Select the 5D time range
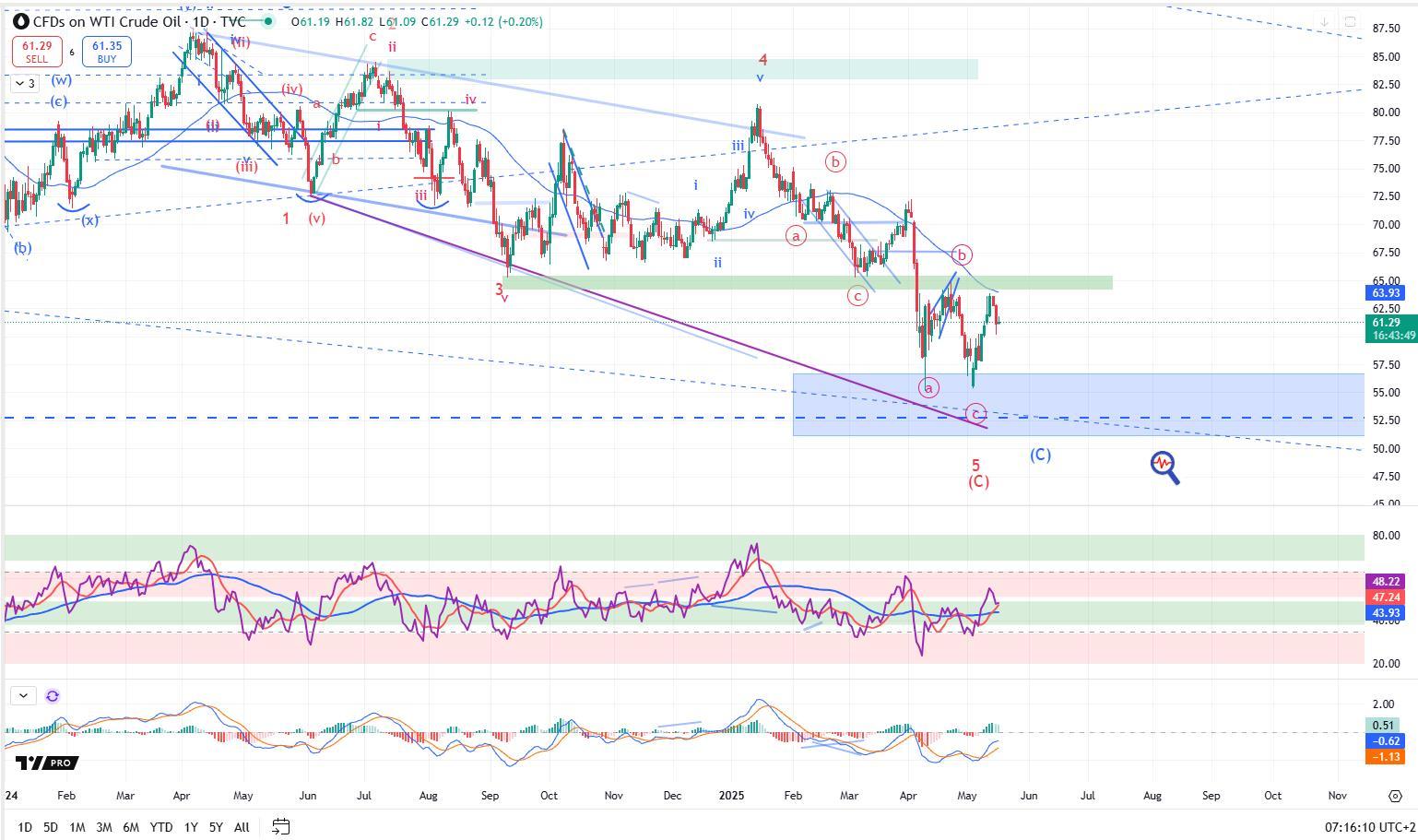 (x=51, y=827)
